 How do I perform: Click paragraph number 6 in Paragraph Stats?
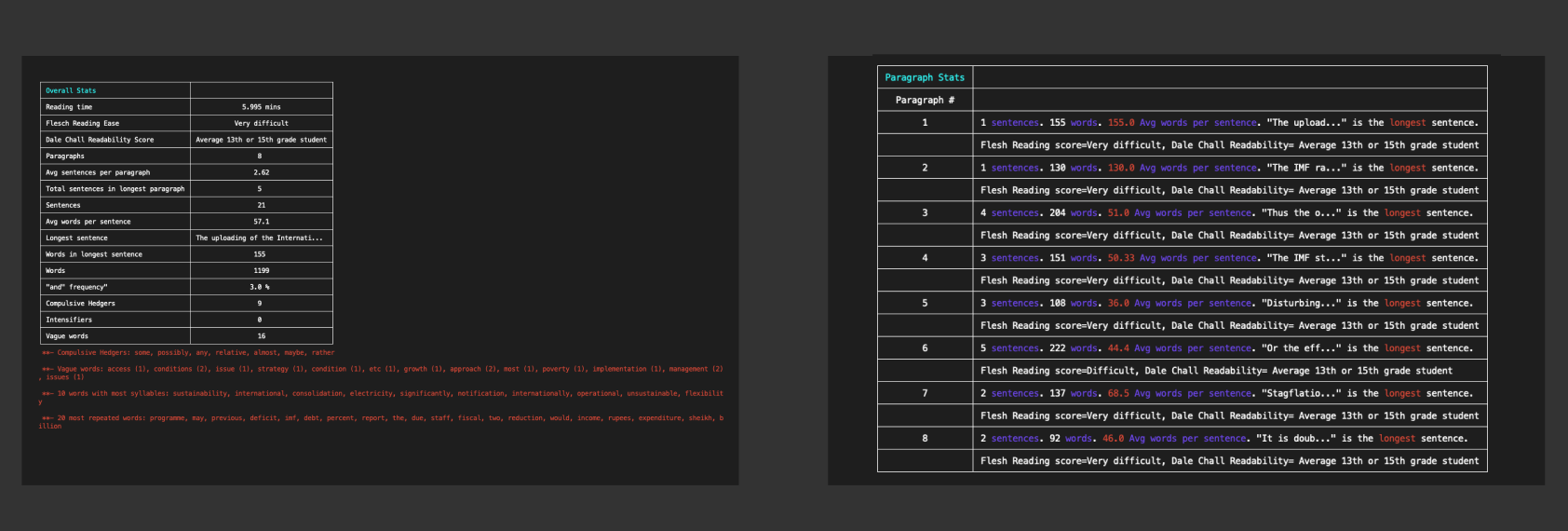[925, 348]
